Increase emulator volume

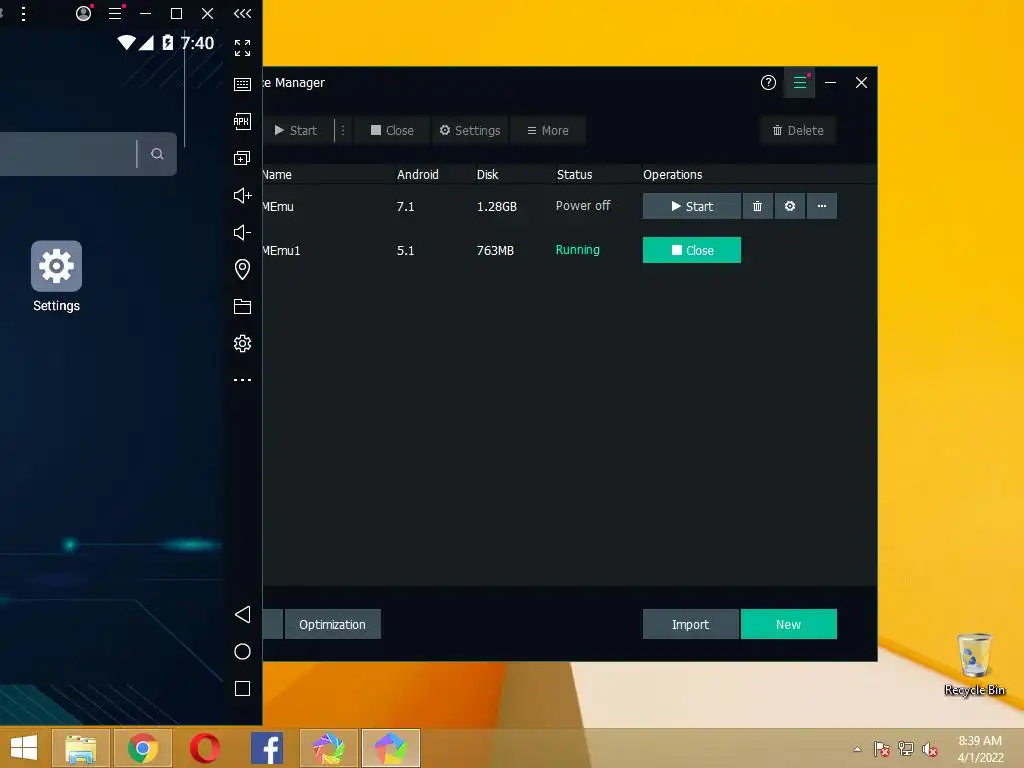(242, 195)
